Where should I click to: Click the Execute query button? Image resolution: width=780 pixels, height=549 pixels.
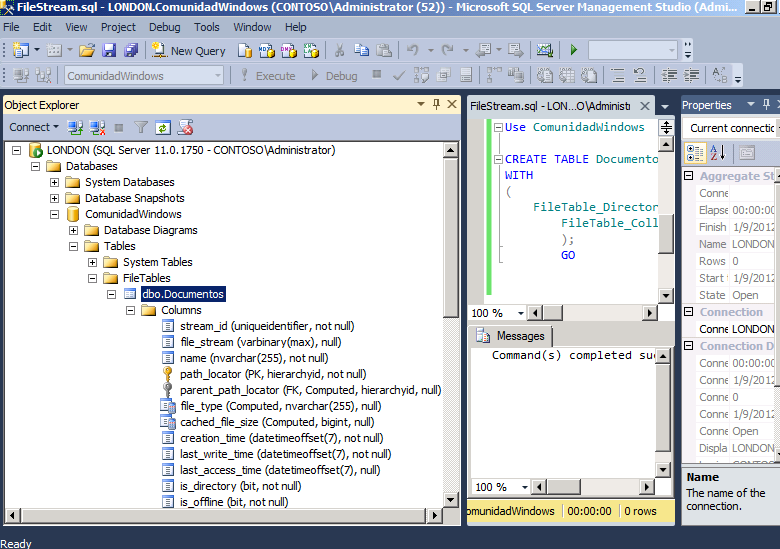coord(268,76)
